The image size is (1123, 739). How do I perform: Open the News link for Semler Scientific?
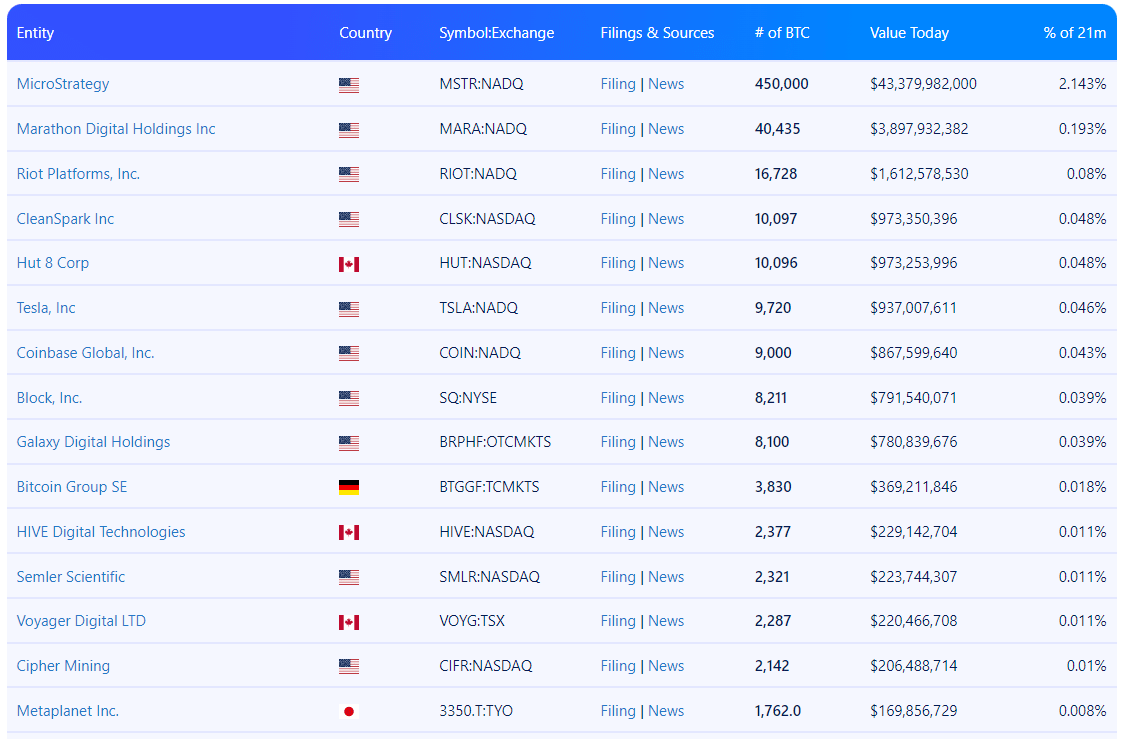pyautogui.click(x=666, y=577)
